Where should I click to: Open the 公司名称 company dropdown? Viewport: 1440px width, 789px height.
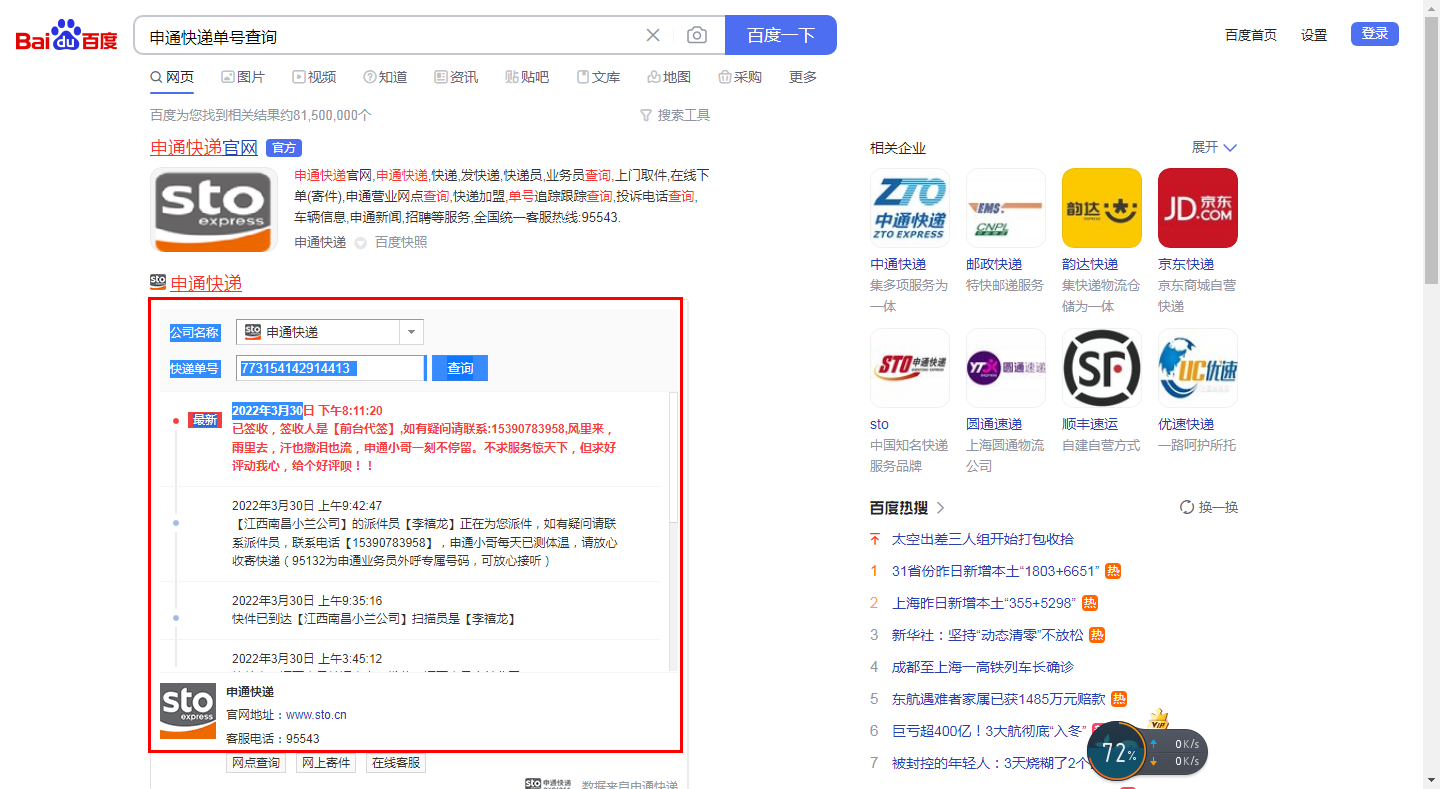click(x=330, y=332)
